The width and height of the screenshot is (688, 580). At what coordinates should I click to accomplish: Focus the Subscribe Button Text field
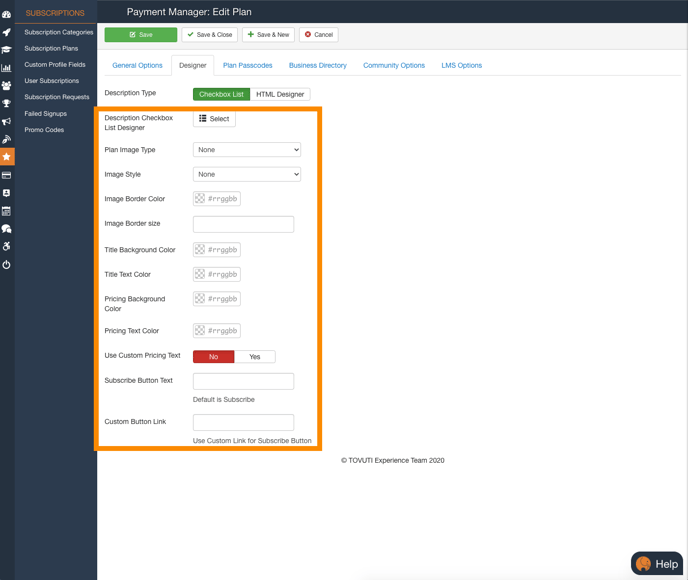[x=243, y=381]
